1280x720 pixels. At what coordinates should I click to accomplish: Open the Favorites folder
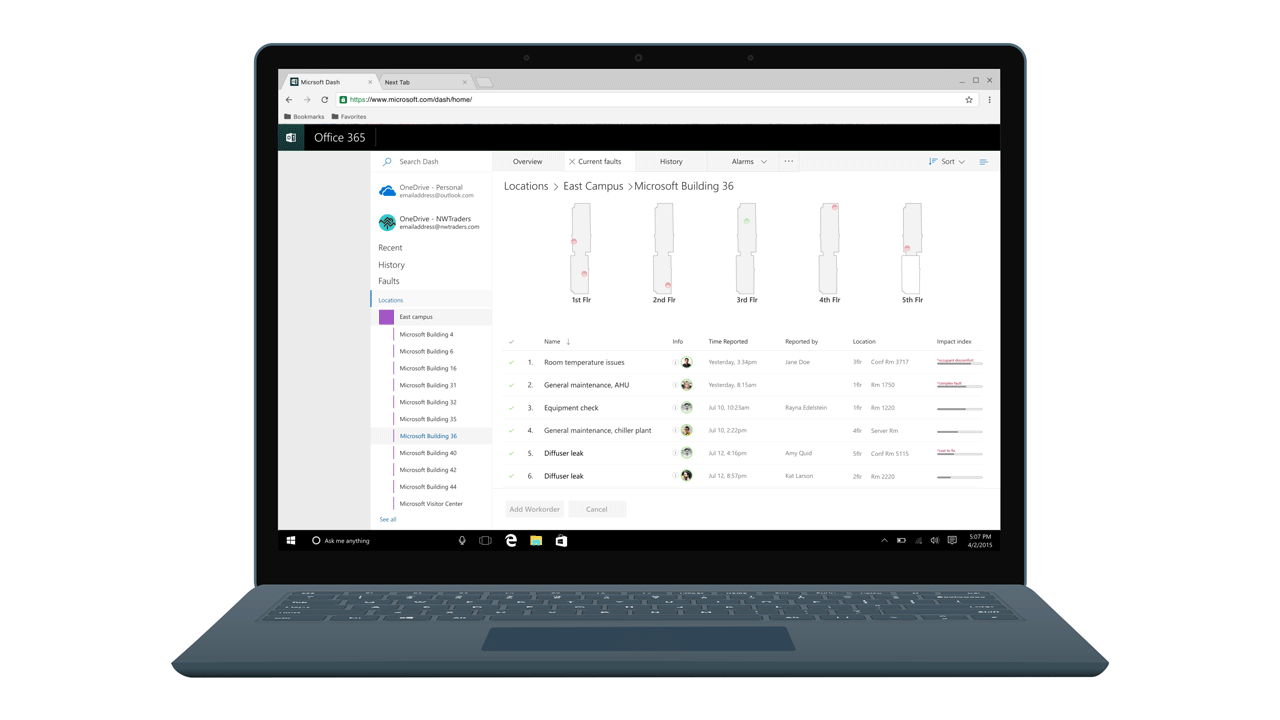pos(349,117)
